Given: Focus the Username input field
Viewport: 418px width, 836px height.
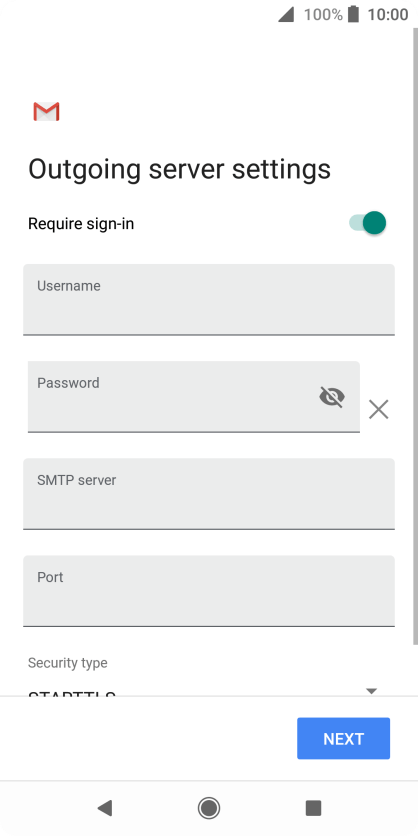Looking at the screenshot, I should pos(209,300).
